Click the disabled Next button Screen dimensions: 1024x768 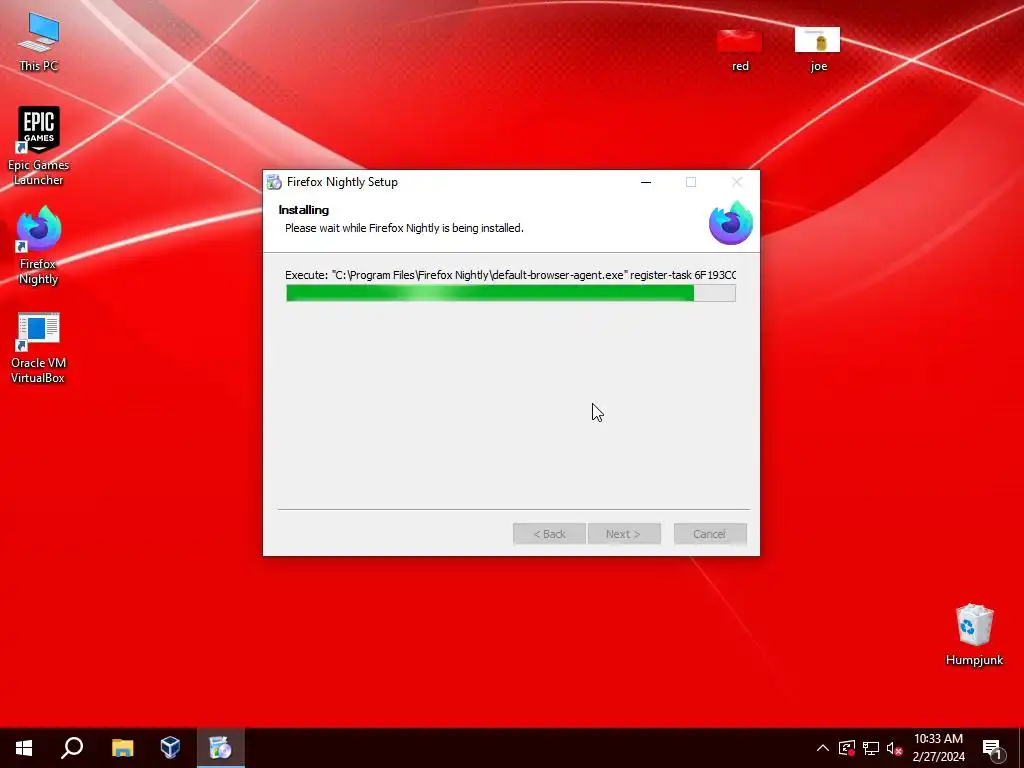624,534
